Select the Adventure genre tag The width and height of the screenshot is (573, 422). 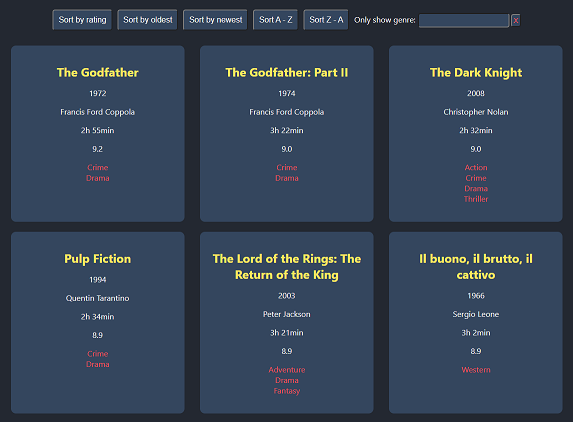286,370
